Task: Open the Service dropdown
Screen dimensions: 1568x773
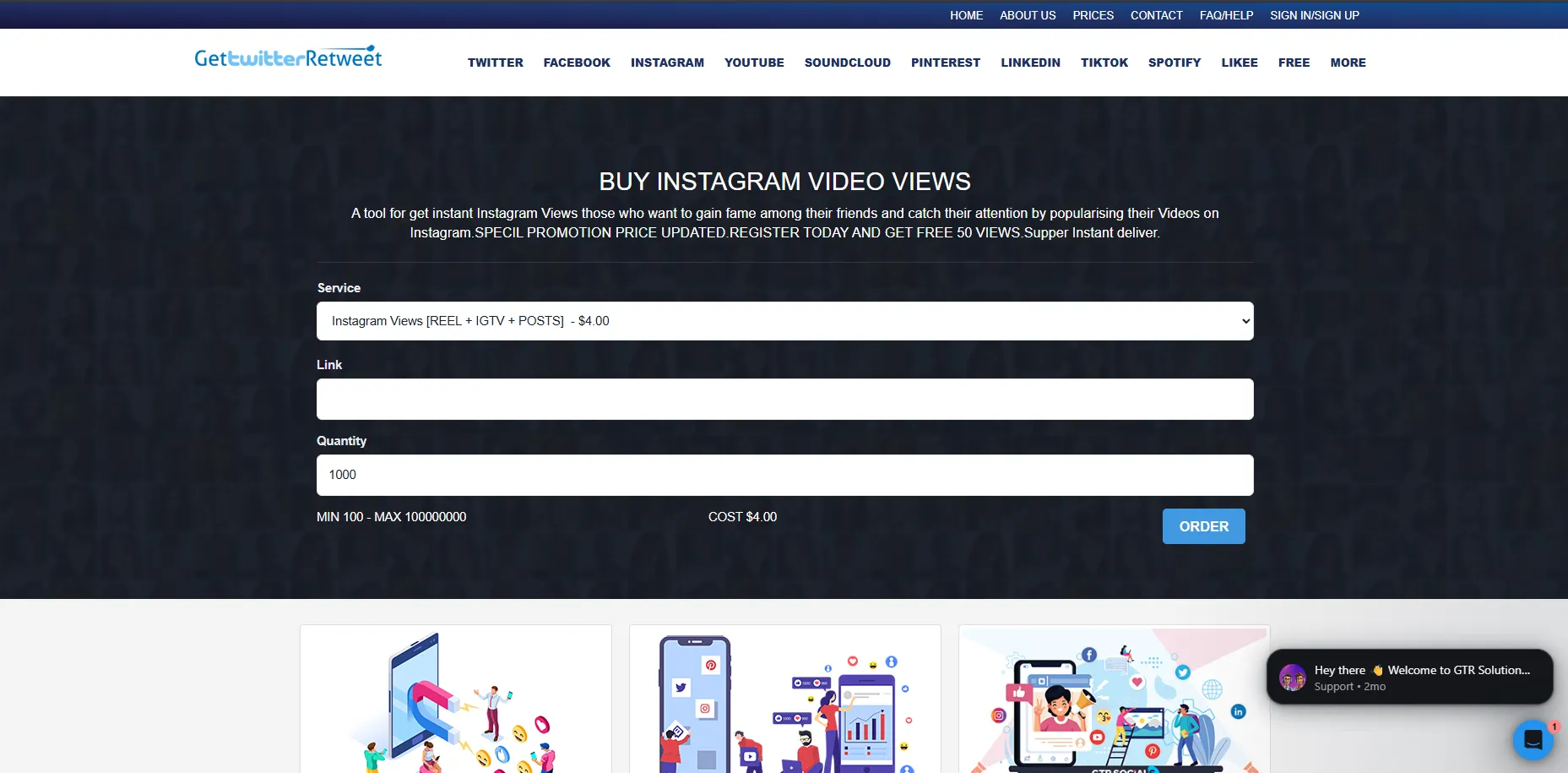Action: (784, 321)
